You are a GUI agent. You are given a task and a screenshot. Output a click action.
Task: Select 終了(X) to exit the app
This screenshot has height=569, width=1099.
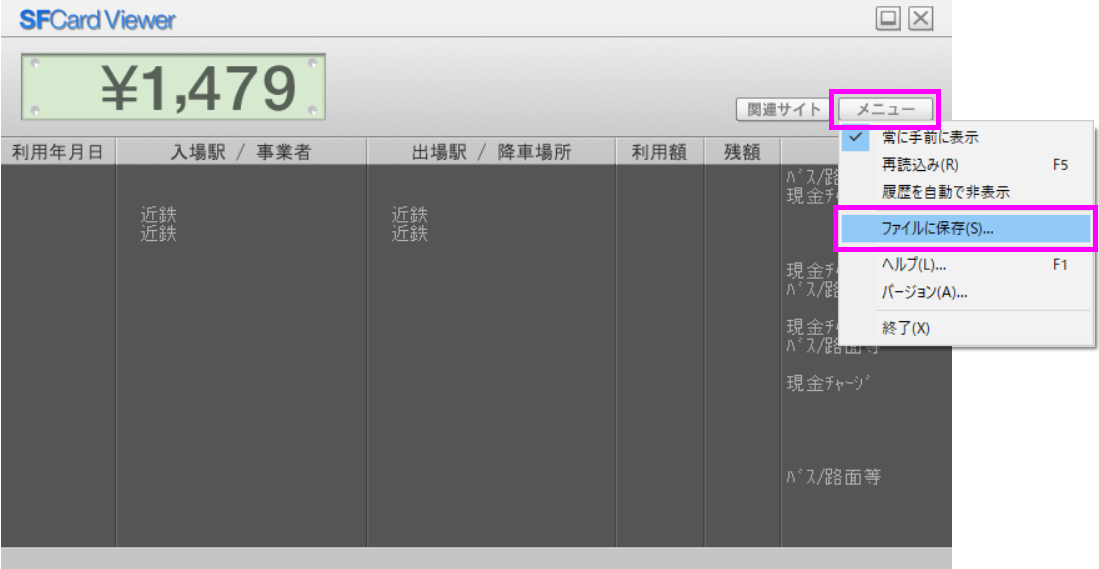click(x=905, y=328)
